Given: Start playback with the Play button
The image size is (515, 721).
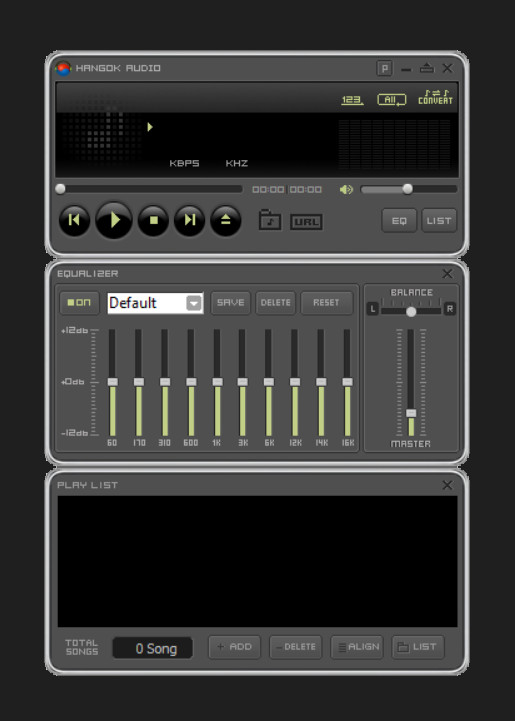Looking at the screenshot, I should coord(114,220).
